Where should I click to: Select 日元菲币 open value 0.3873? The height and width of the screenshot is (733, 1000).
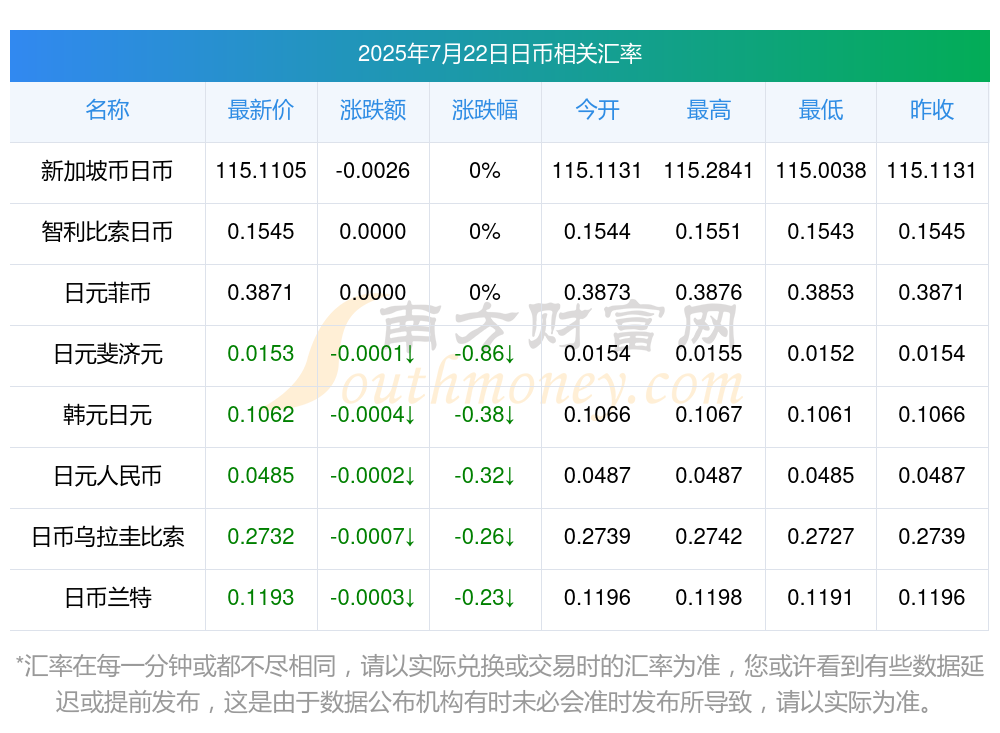pyautogui.click(x=597, y=293)
